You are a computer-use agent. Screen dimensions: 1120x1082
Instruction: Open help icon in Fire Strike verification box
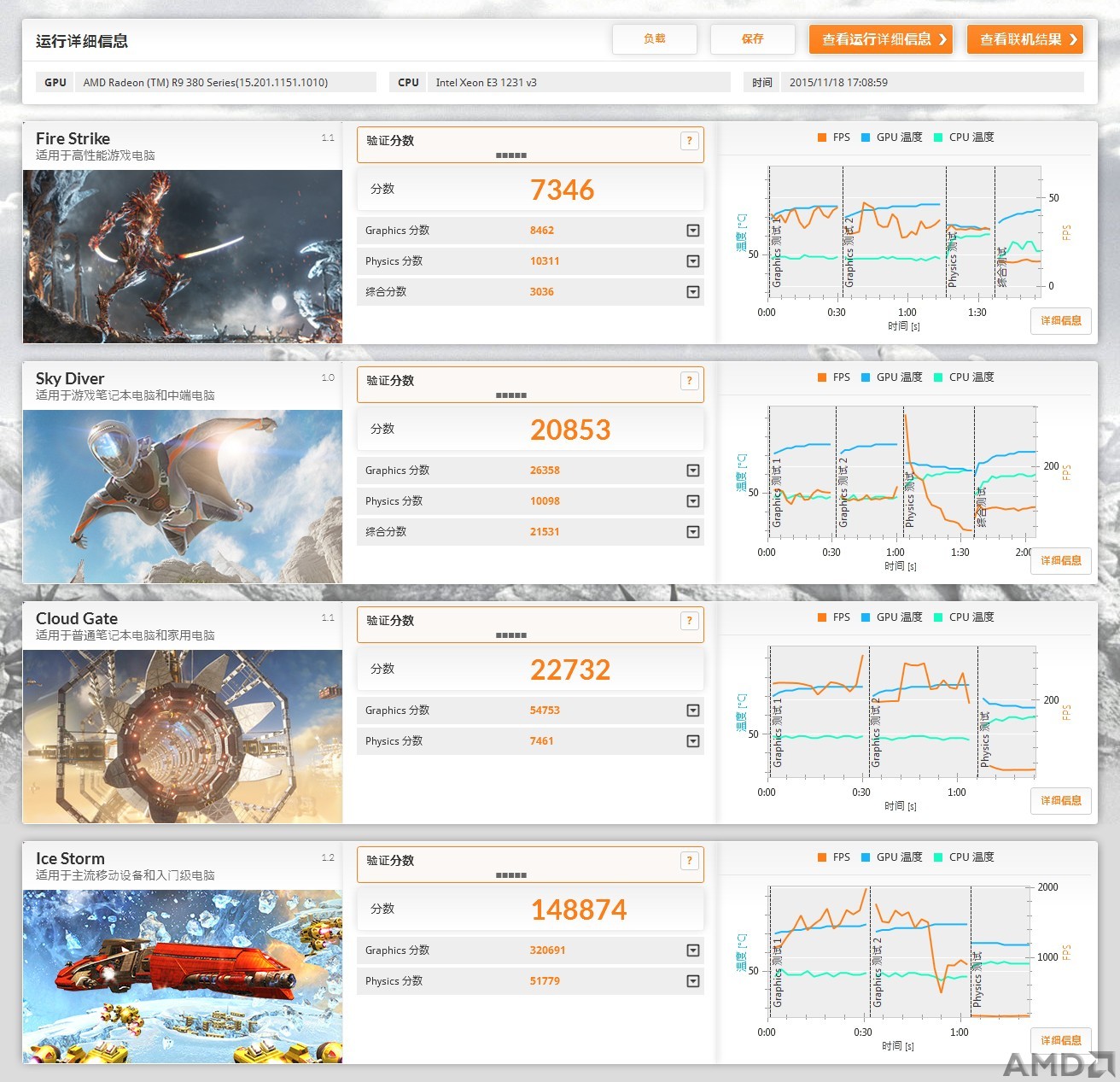[x=690, y=141]
